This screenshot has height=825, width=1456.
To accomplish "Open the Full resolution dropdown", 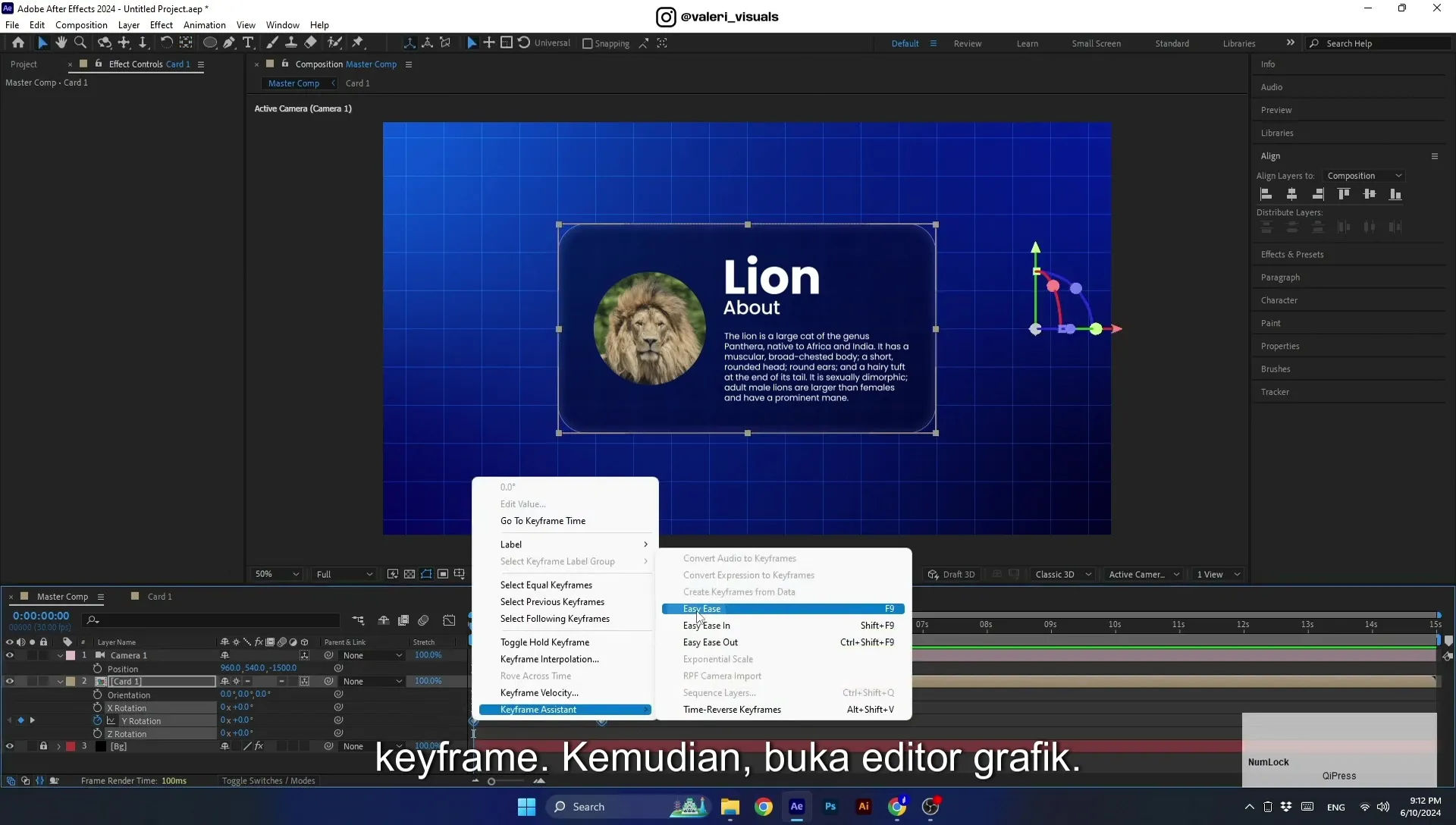I will (x=345, y=574).
